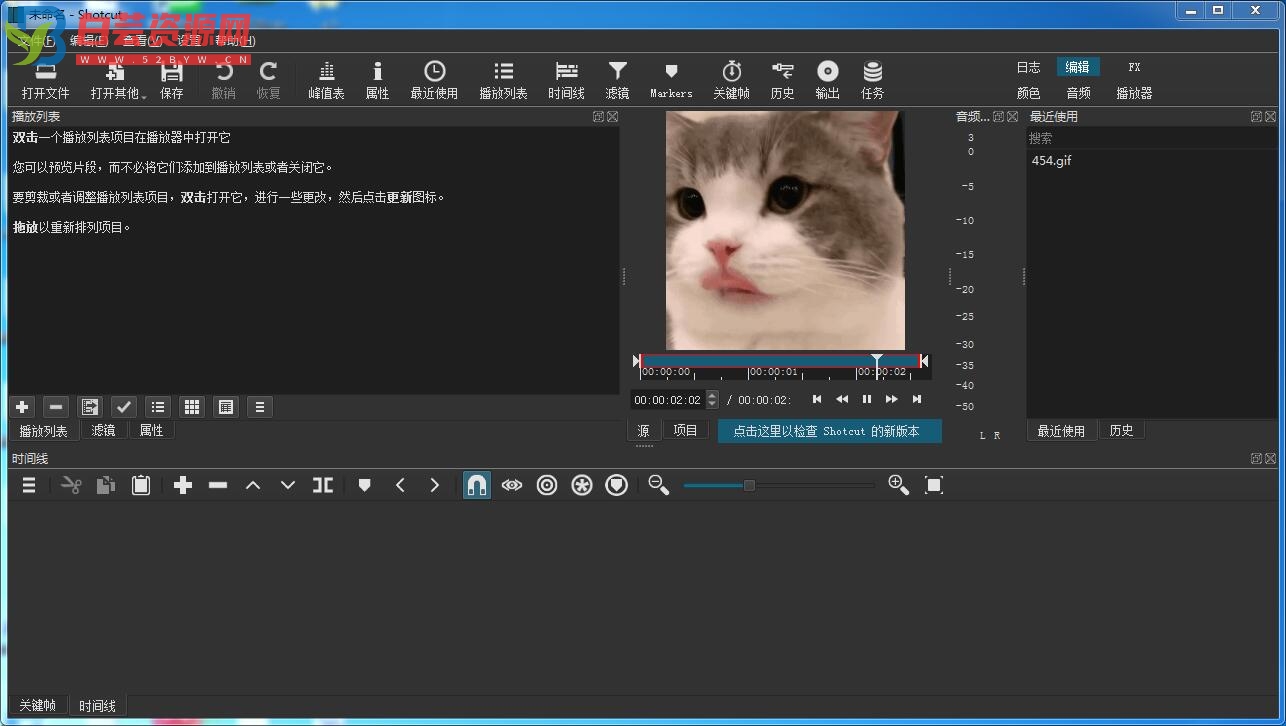Screen dimensions: 1286x726
Task: Append to track with timeline plus icon
Action: point(183,485)
